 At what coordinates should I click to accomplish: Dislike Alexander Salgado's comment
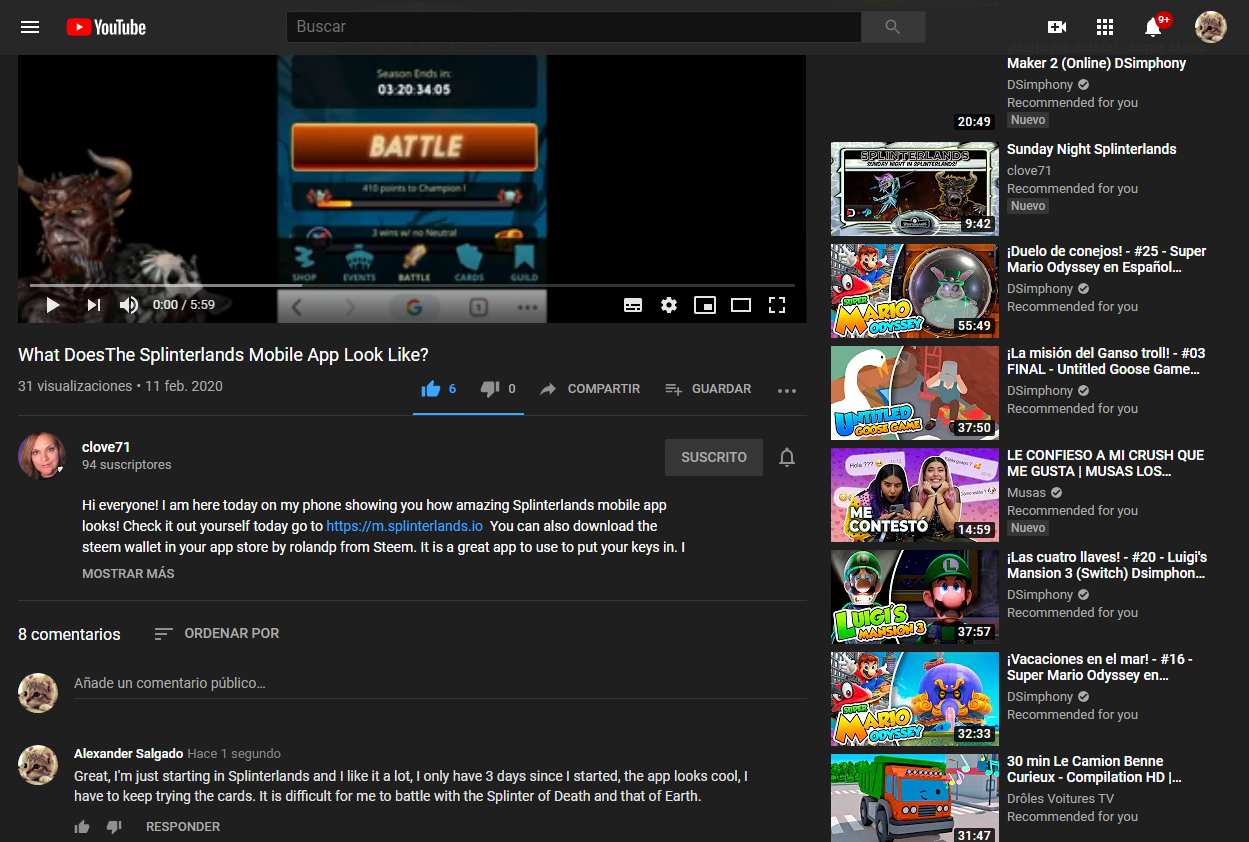114,827
